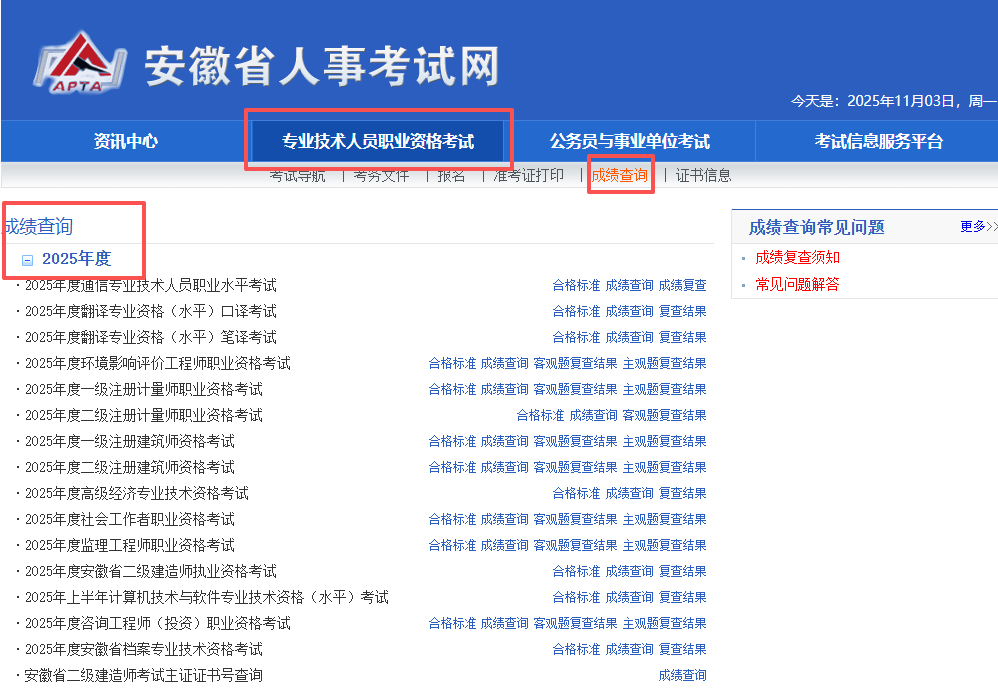Open the 成绩复查须知 link

(797, 258)
